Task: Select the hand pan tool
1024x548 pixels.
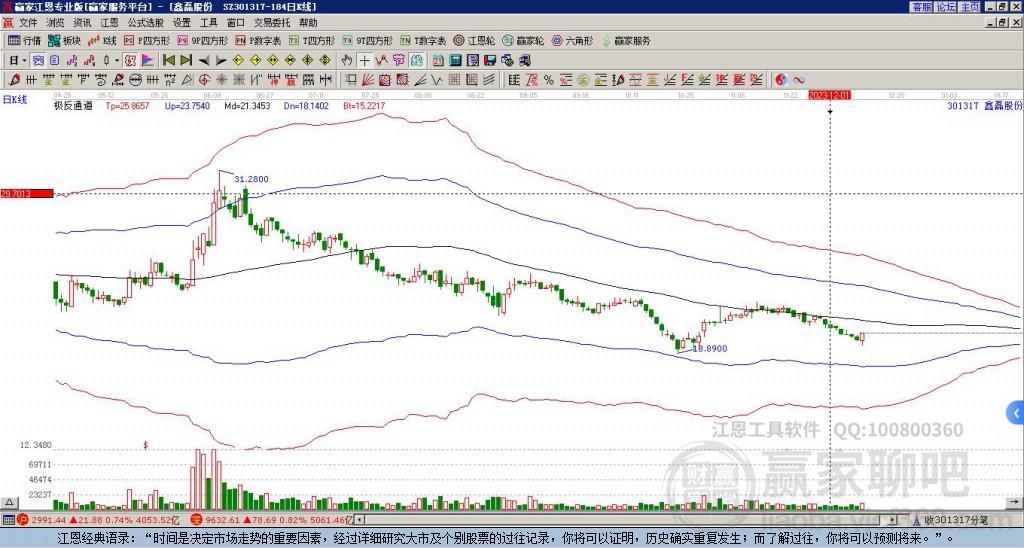Action: 347,61
